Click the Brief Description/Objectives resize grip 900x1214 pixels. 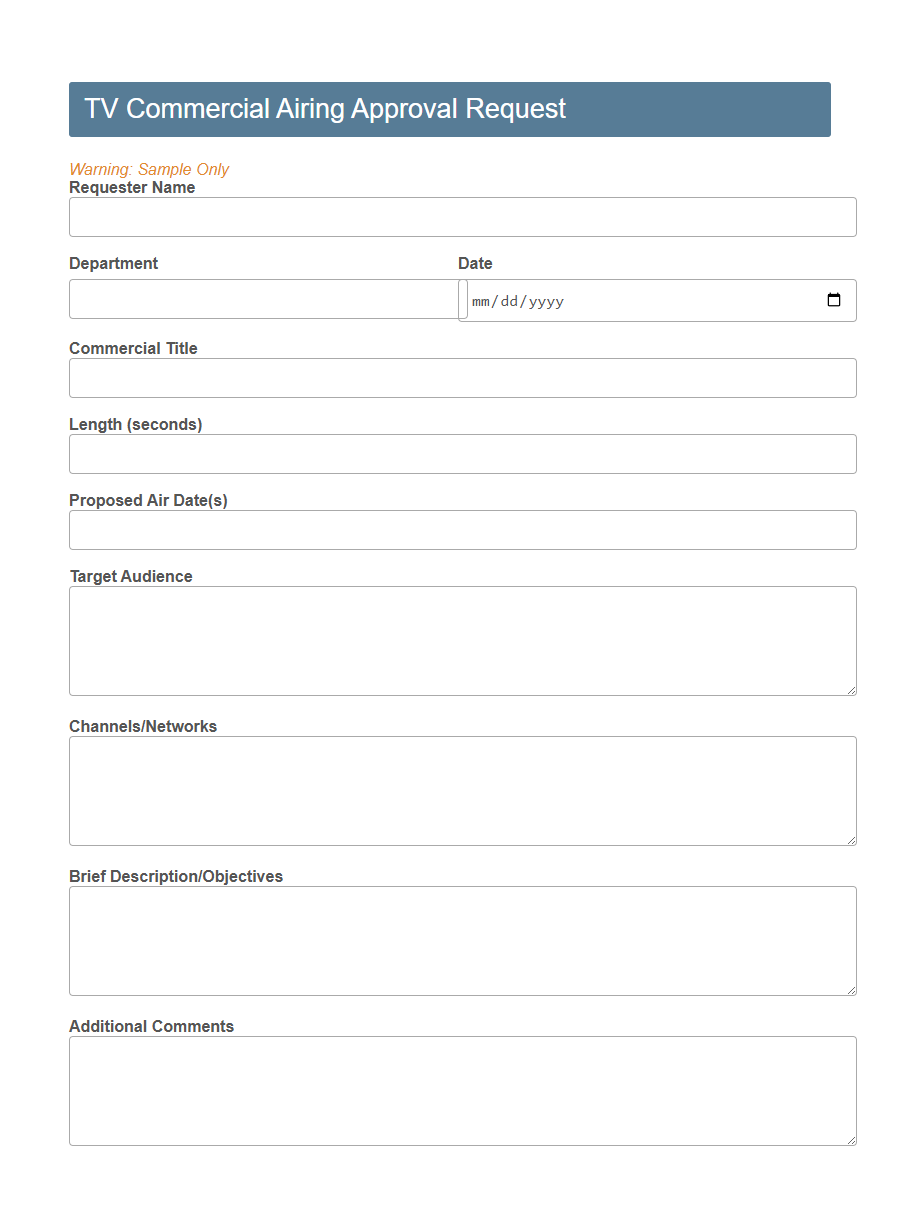[852, 990]
